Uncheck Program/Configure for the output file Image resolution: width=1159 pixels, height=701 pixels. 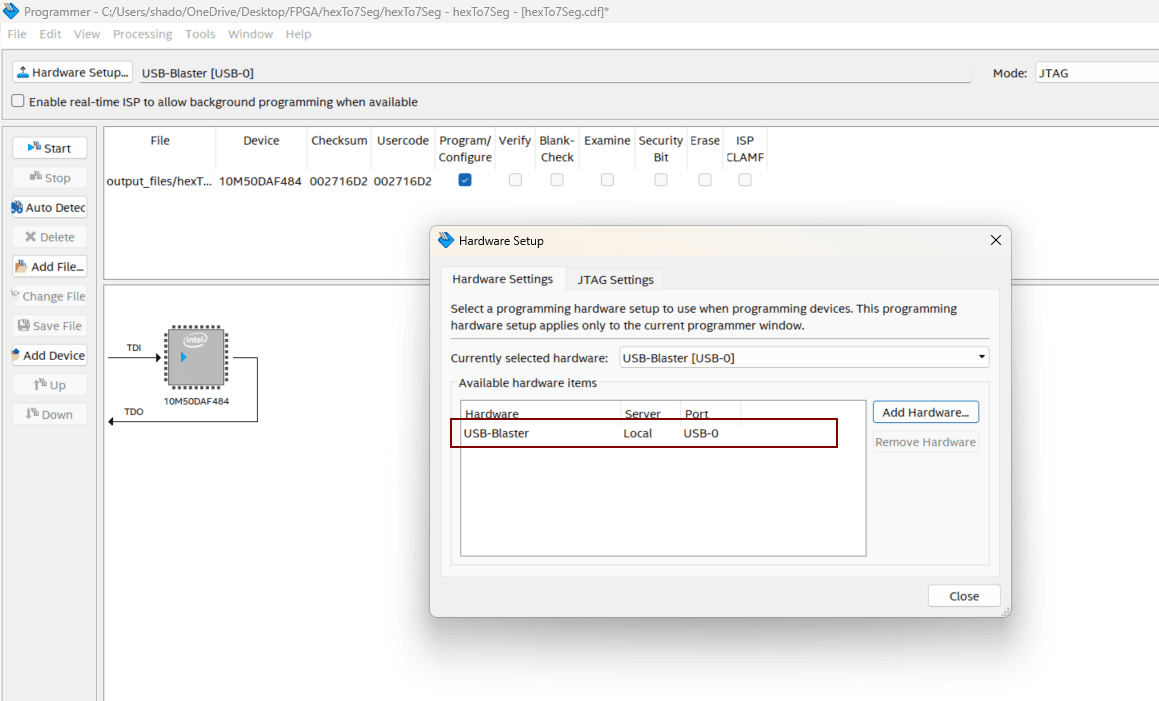(465, 180)
